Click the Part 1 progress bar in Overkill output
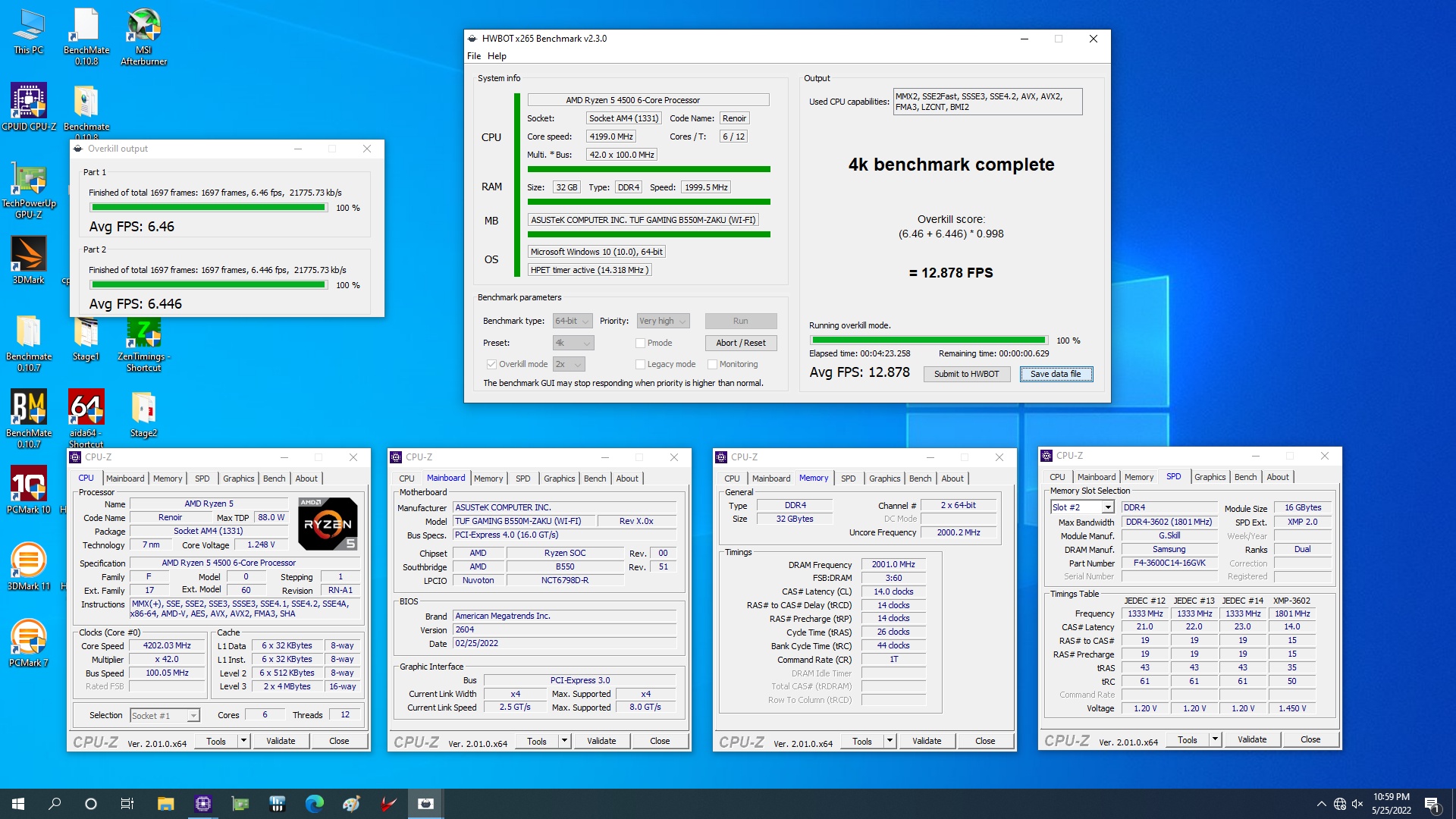The width and height of the screenshot is (1456, 819). pyautogui.click(x=209, y=208)
